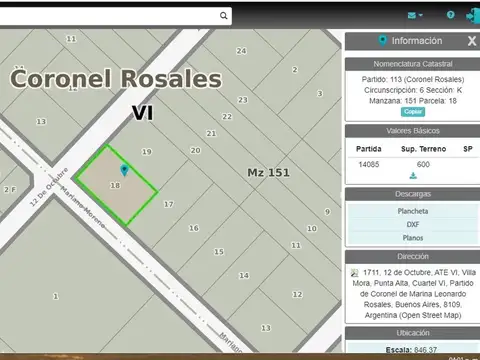Select parcel 21 on the map
This screenshot has width=480, height=360.
[x=211, y=133]
